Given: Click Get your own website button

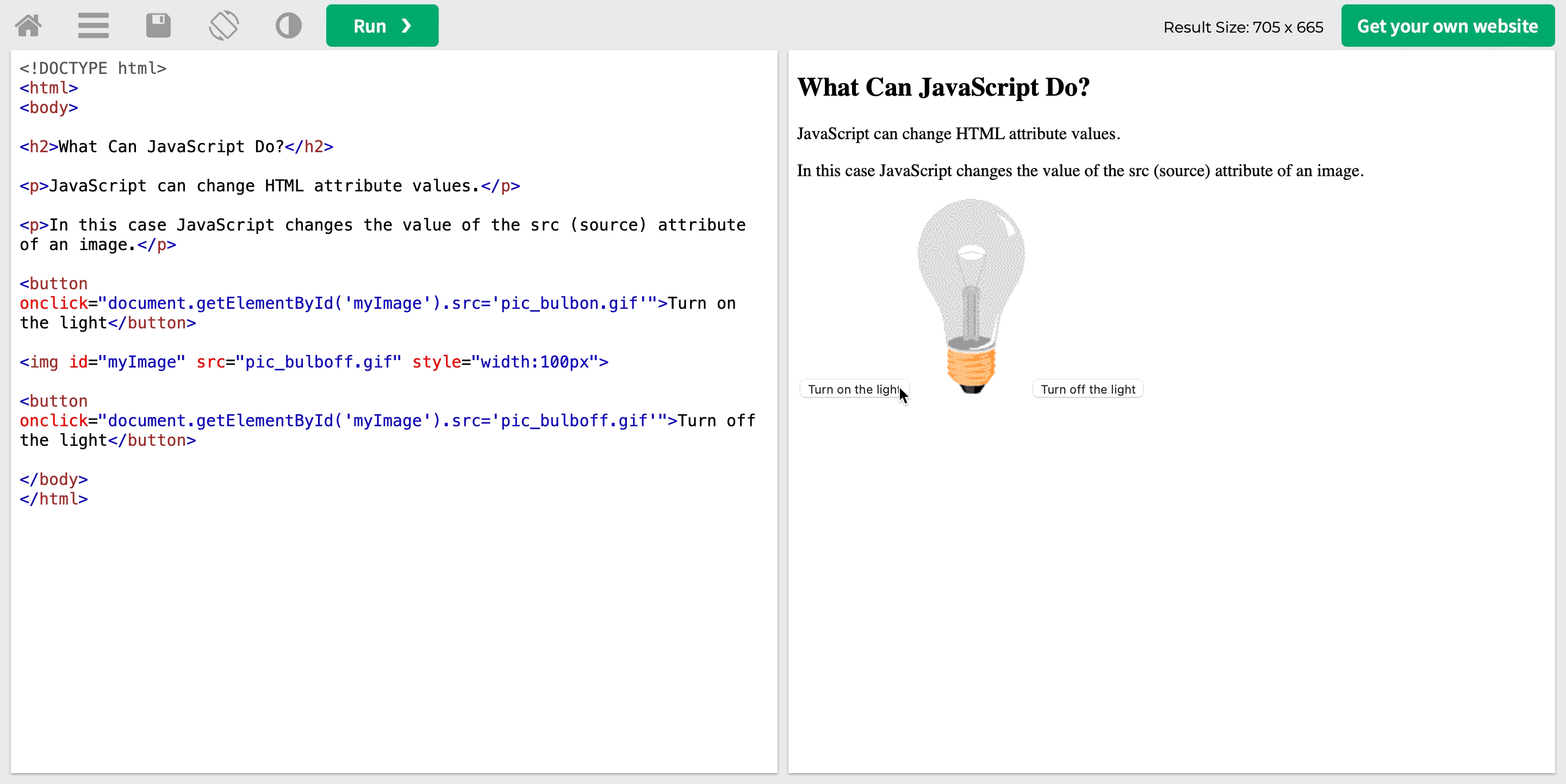Looking at the screenshot, I should [1447, 26].
